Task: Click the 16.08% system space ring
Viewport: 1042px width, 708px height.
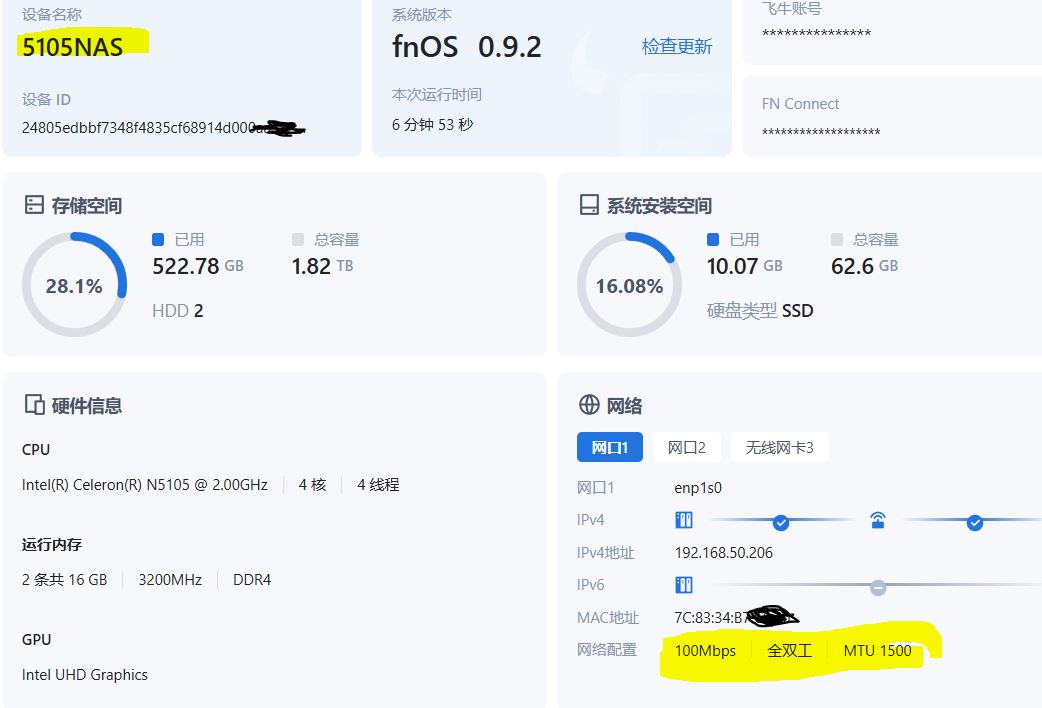Action: coord(629,284)
